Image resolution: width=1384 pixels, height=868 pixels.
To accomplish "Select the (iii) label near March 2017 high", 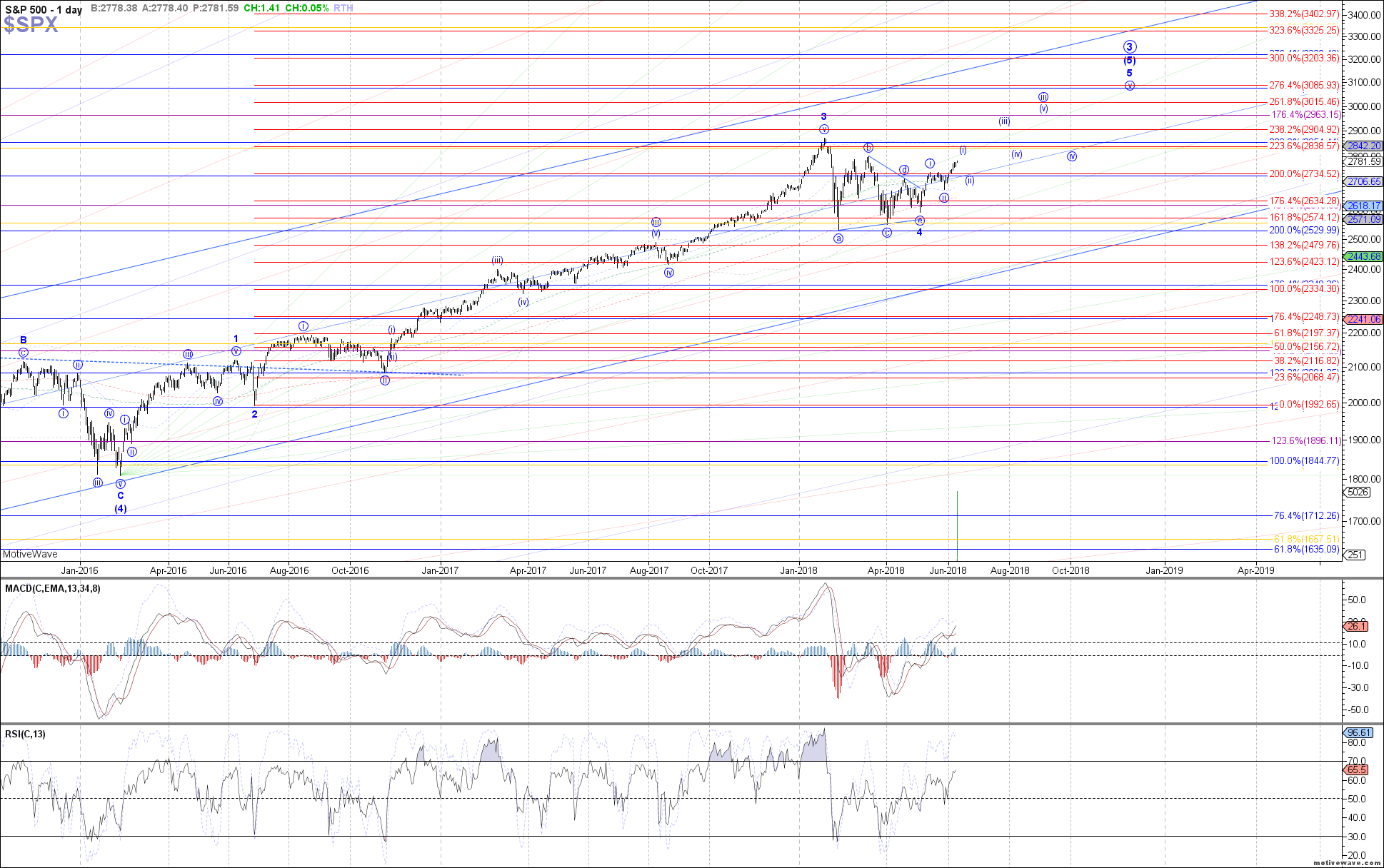I will click(497, 261).
